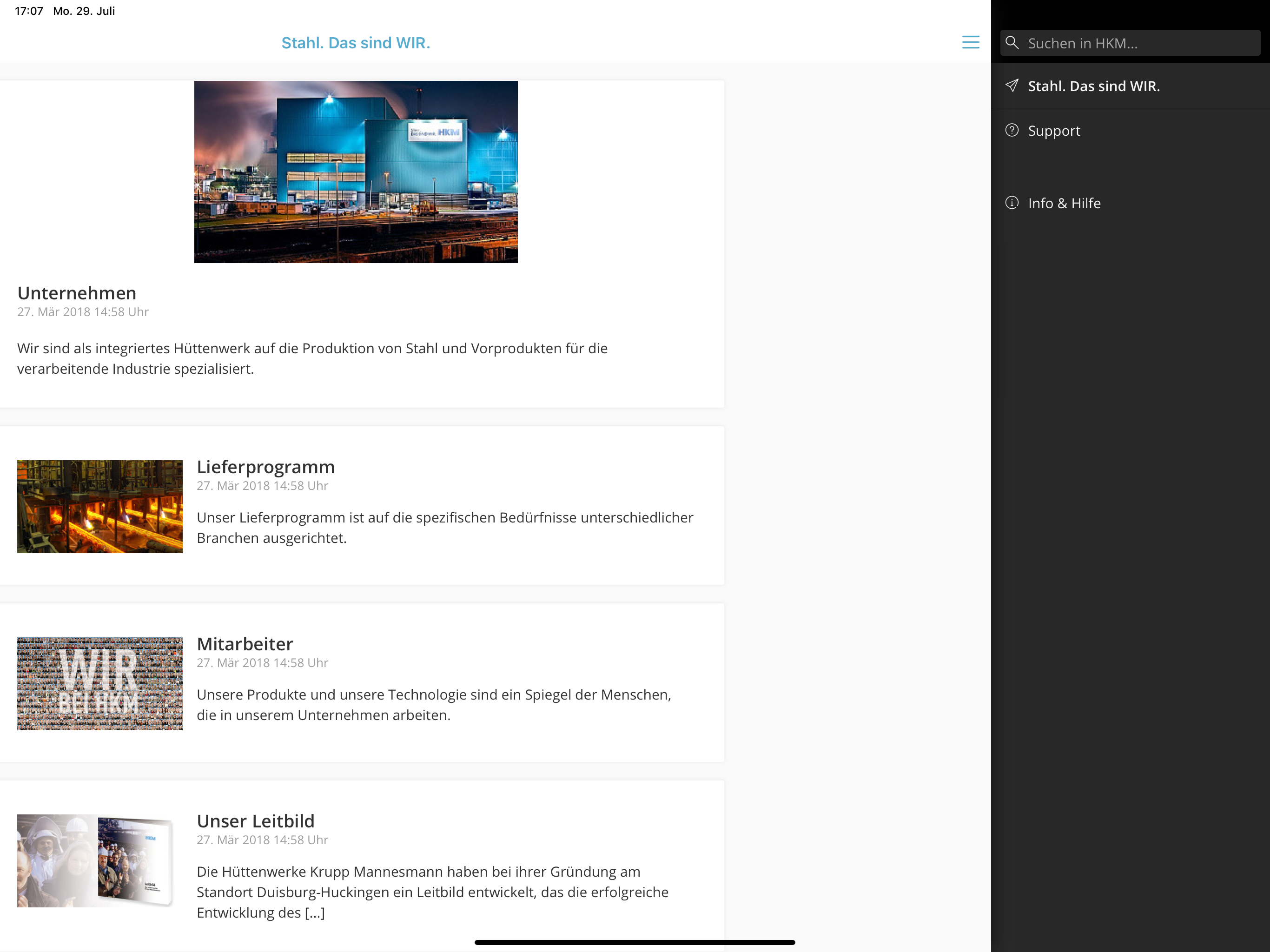Open the Unternehmen article headline

tap(77, 293)
